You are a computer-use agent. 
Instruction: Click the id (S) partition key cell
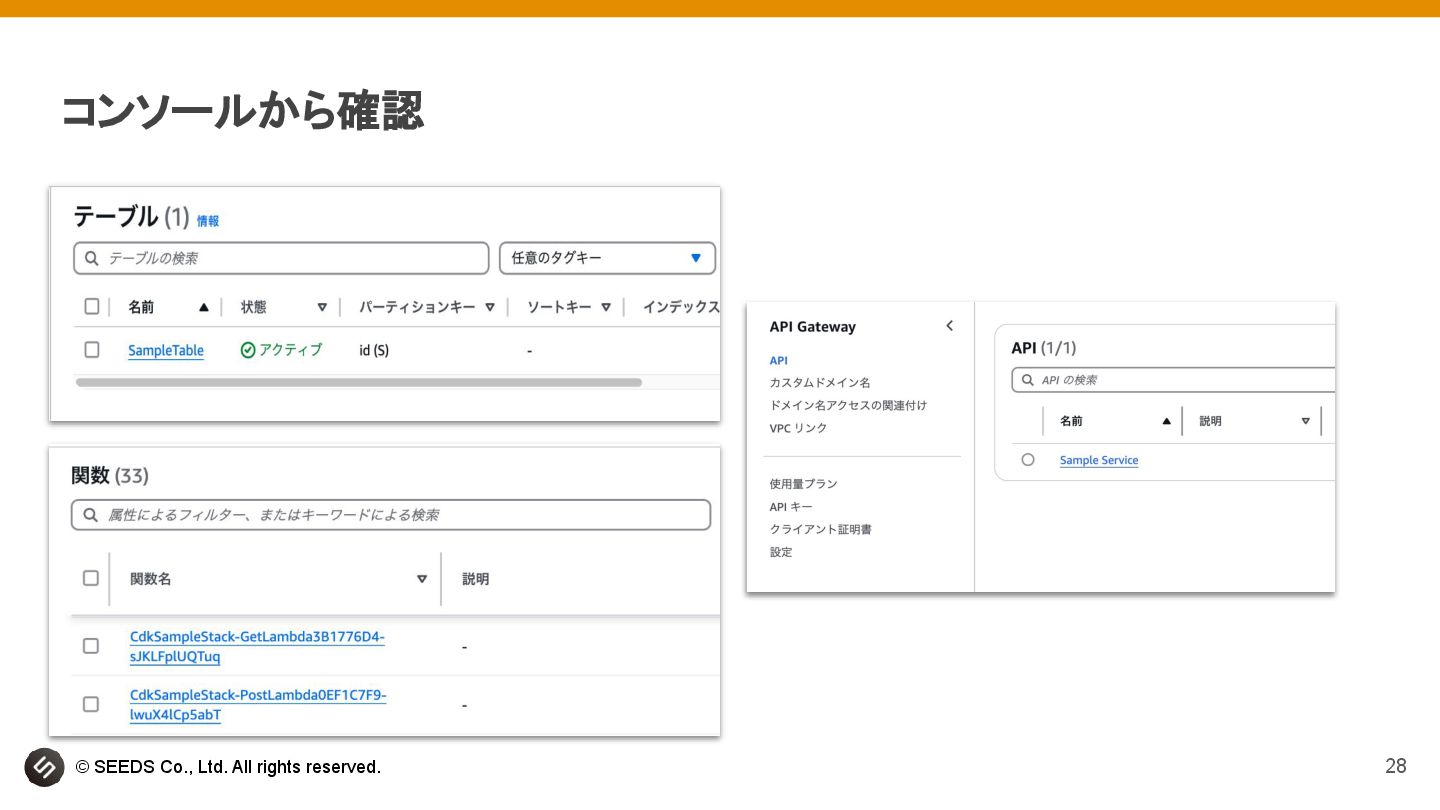click(374, 350)
